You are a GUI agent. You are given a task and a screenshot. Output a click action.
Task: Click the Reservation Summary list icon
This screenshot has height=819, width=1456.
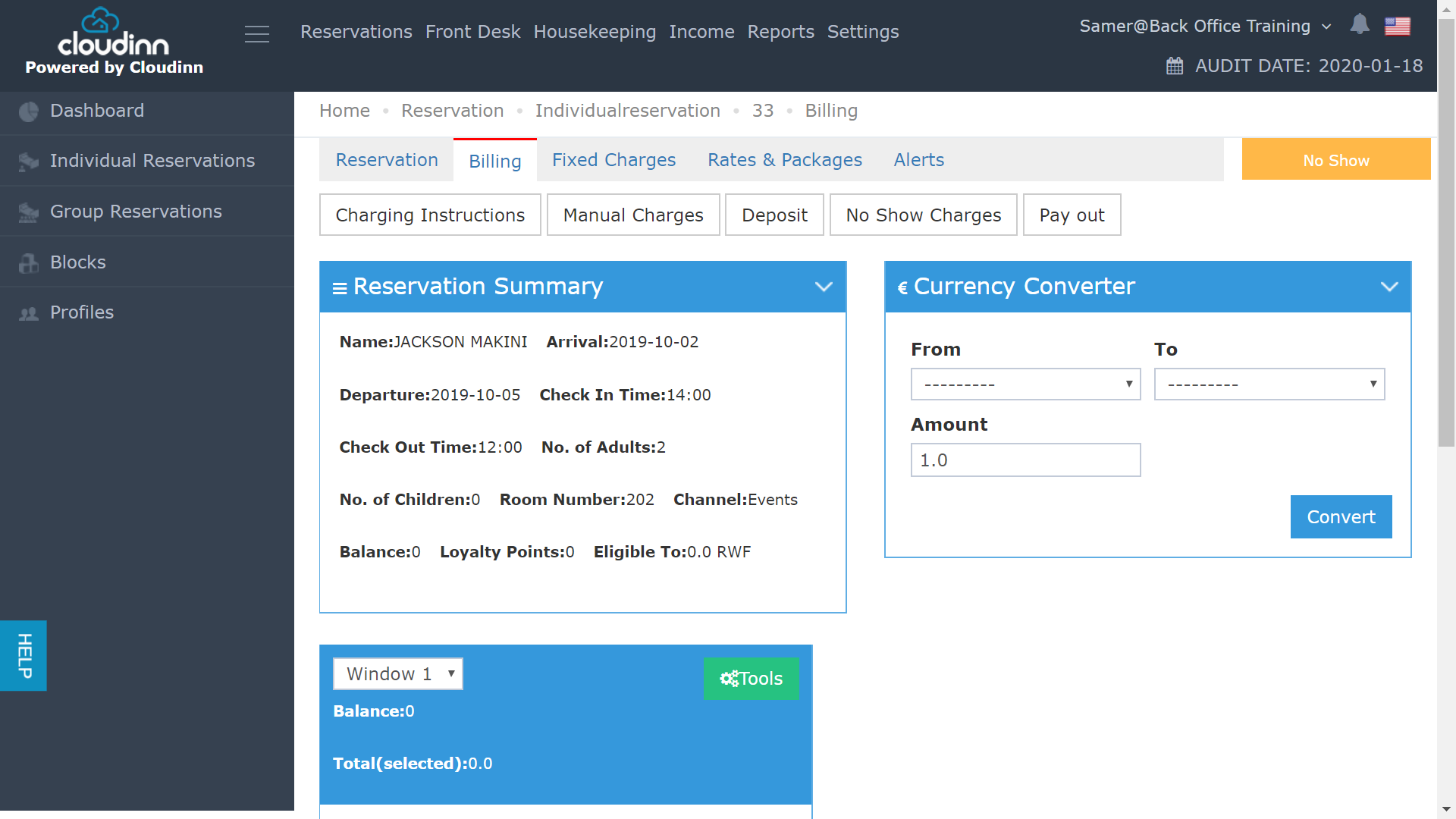(x=340, y=288)
